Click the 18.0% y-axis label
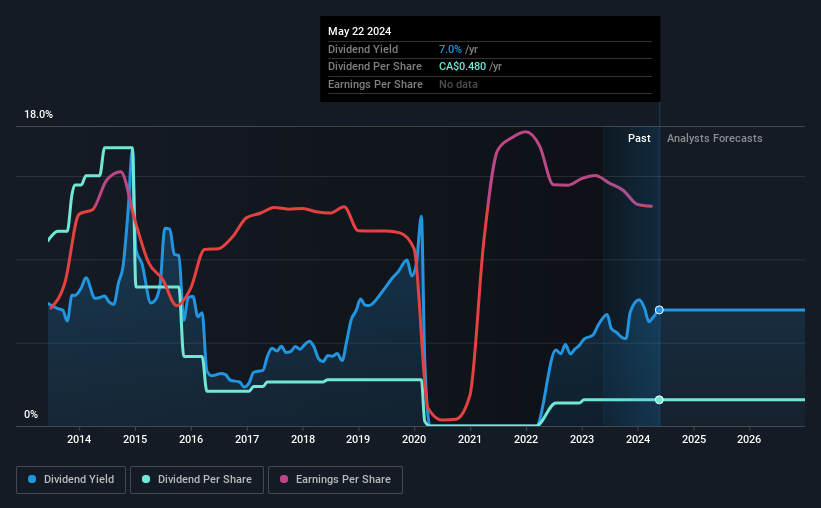The height and width of the screenshot is (508, 821). pyautogui.click(x=38, y=115)
